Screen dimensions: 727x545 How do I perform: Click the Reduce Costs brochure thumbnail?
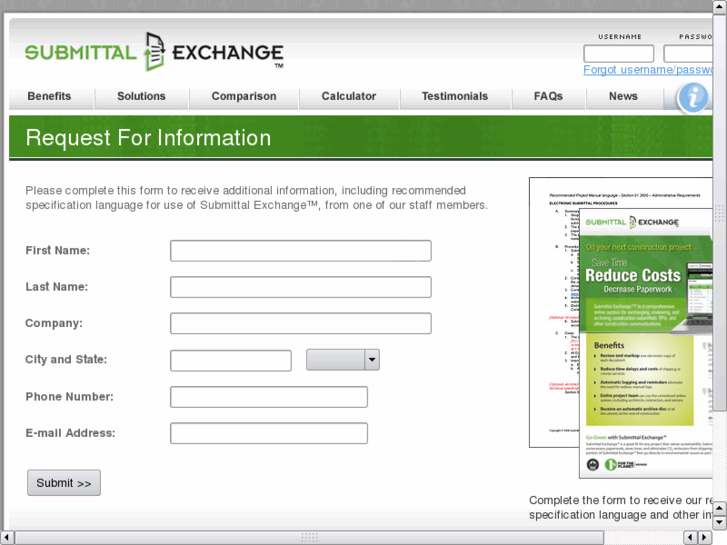click(645, 343)
